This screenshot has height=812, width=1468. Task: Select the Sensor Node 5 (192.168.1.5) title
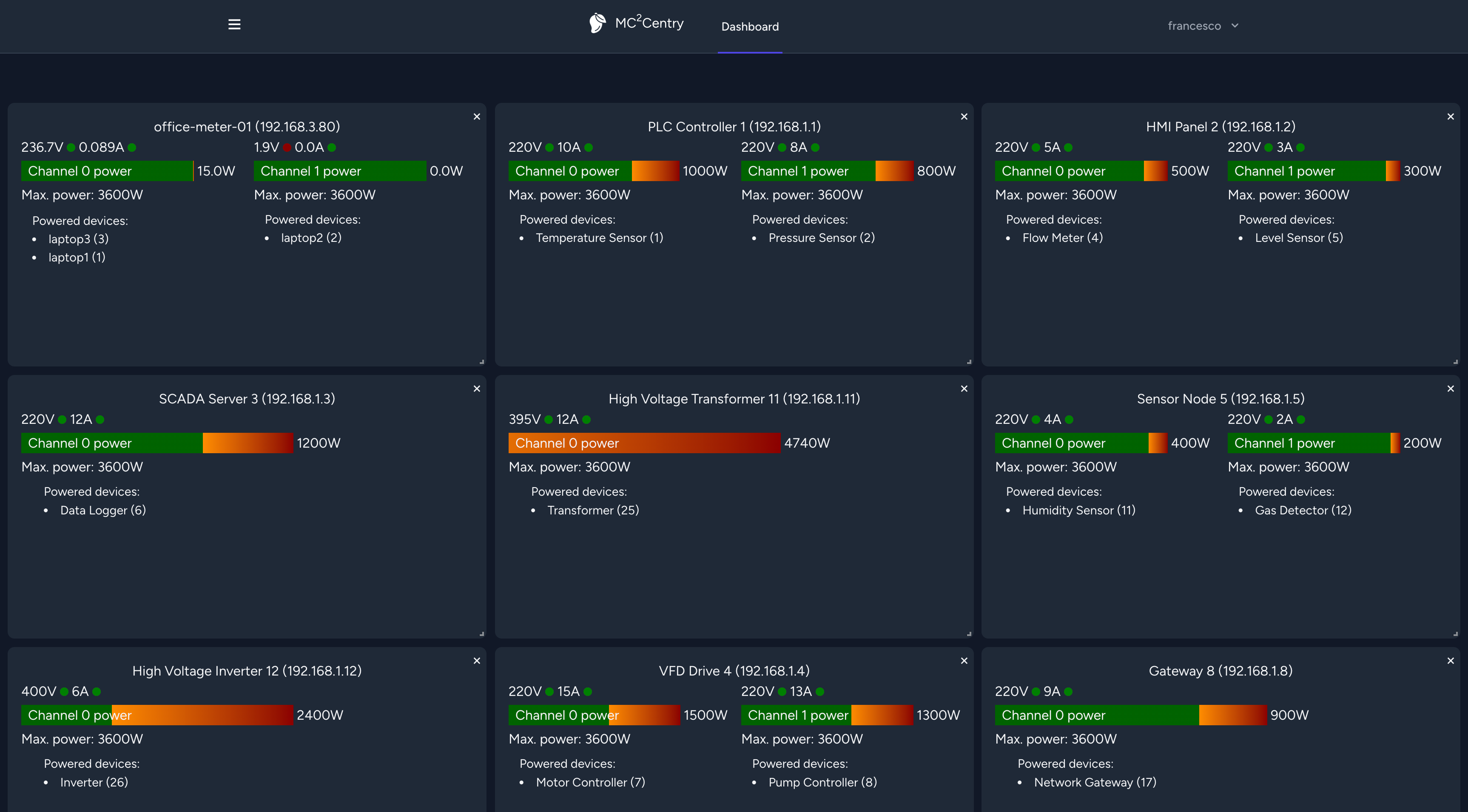[x=1220, y=399]
